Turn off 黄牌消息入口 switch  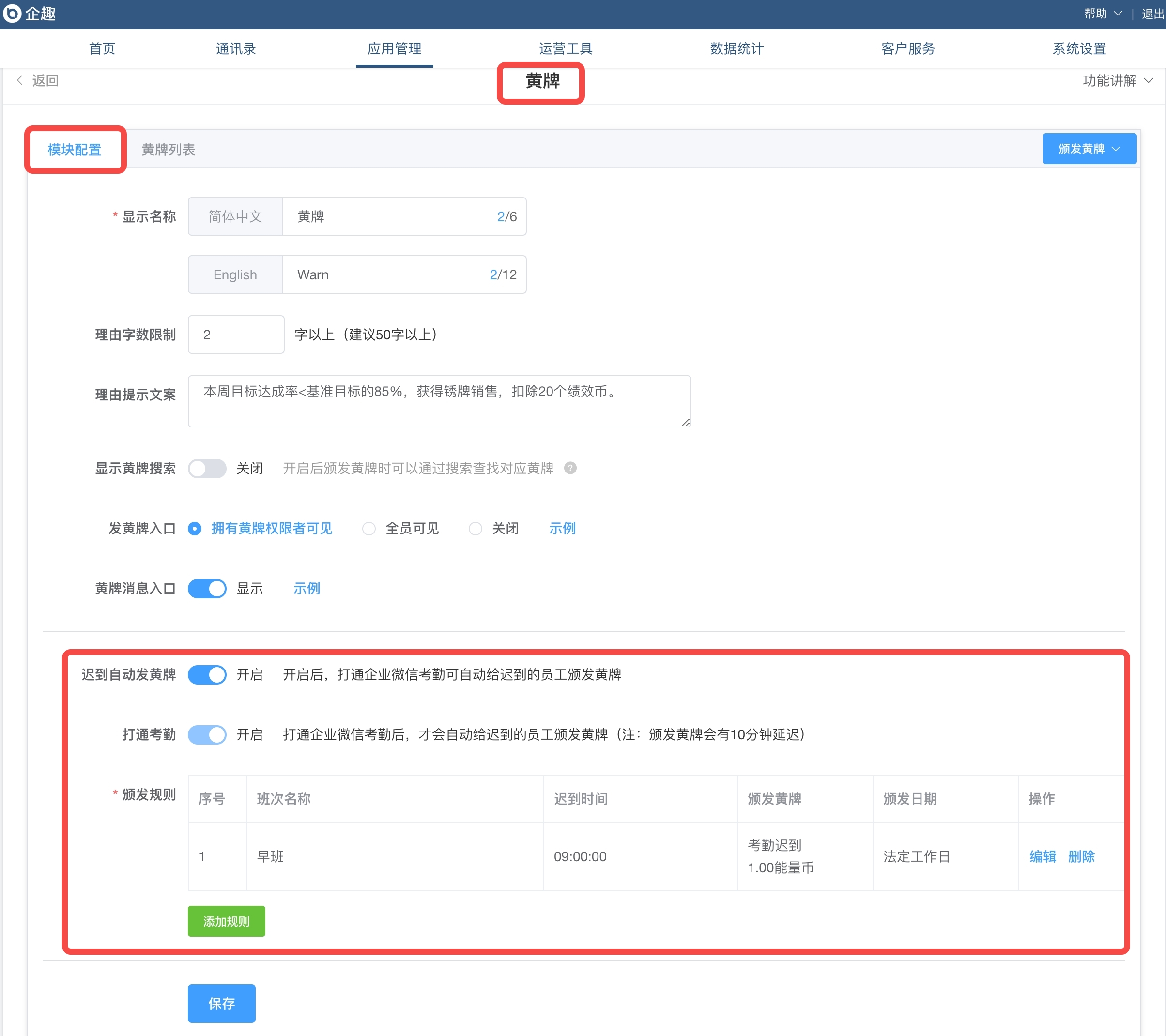click(207, 588)
